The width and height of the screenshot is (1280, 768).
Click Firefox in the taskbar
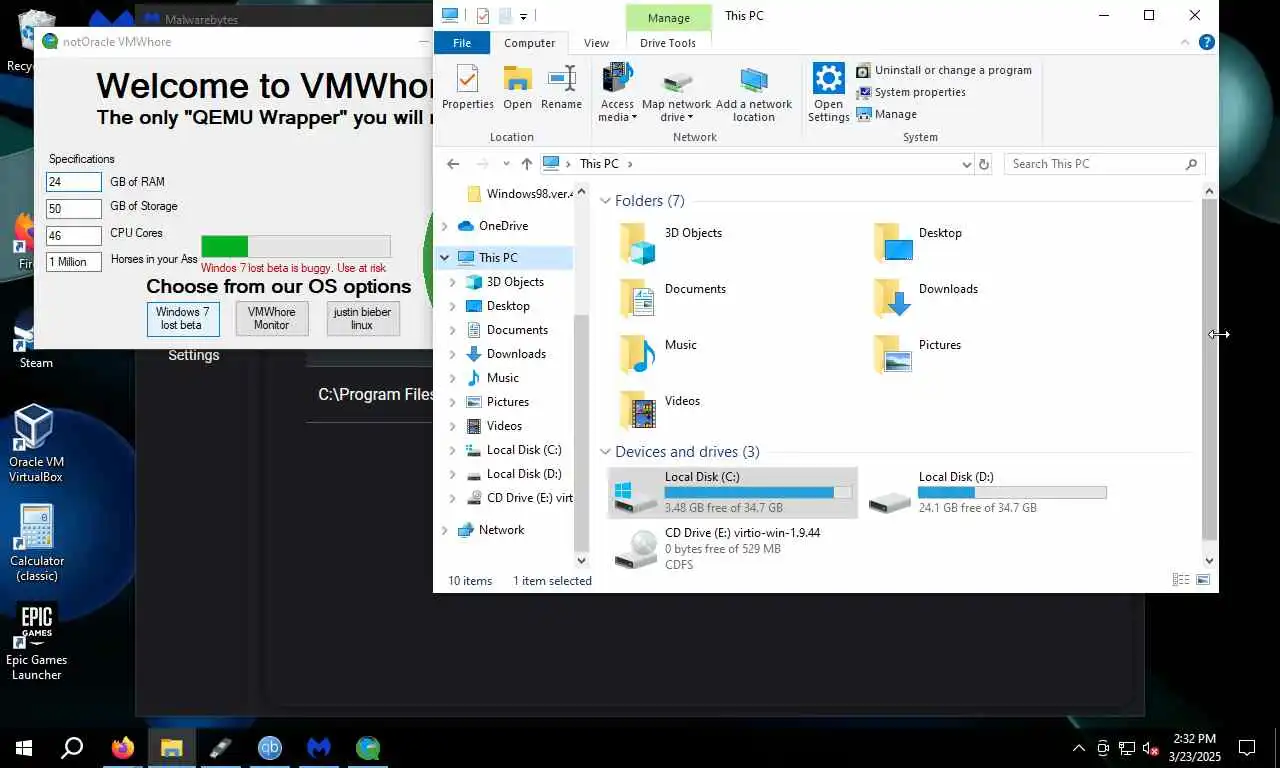coord(123,747)
